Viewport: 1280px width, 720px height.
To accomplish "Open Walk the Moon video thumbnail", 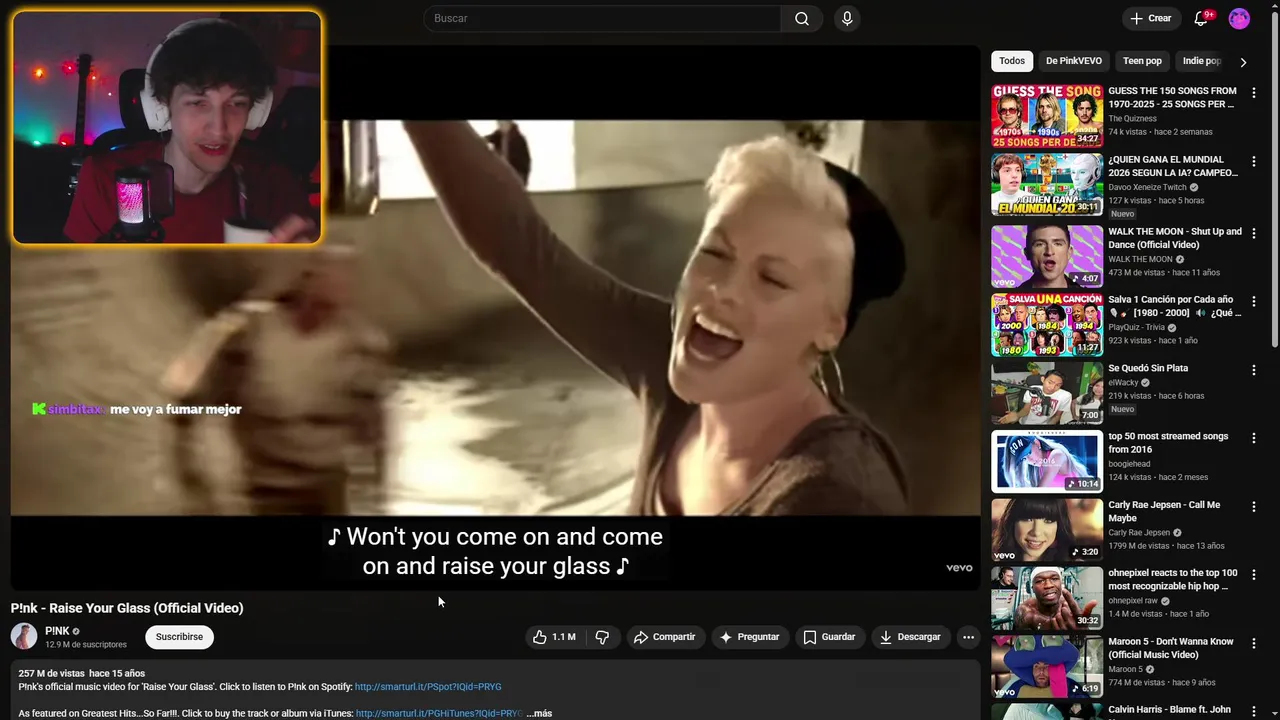I will pyautogui.click(x=1047, y=256).
